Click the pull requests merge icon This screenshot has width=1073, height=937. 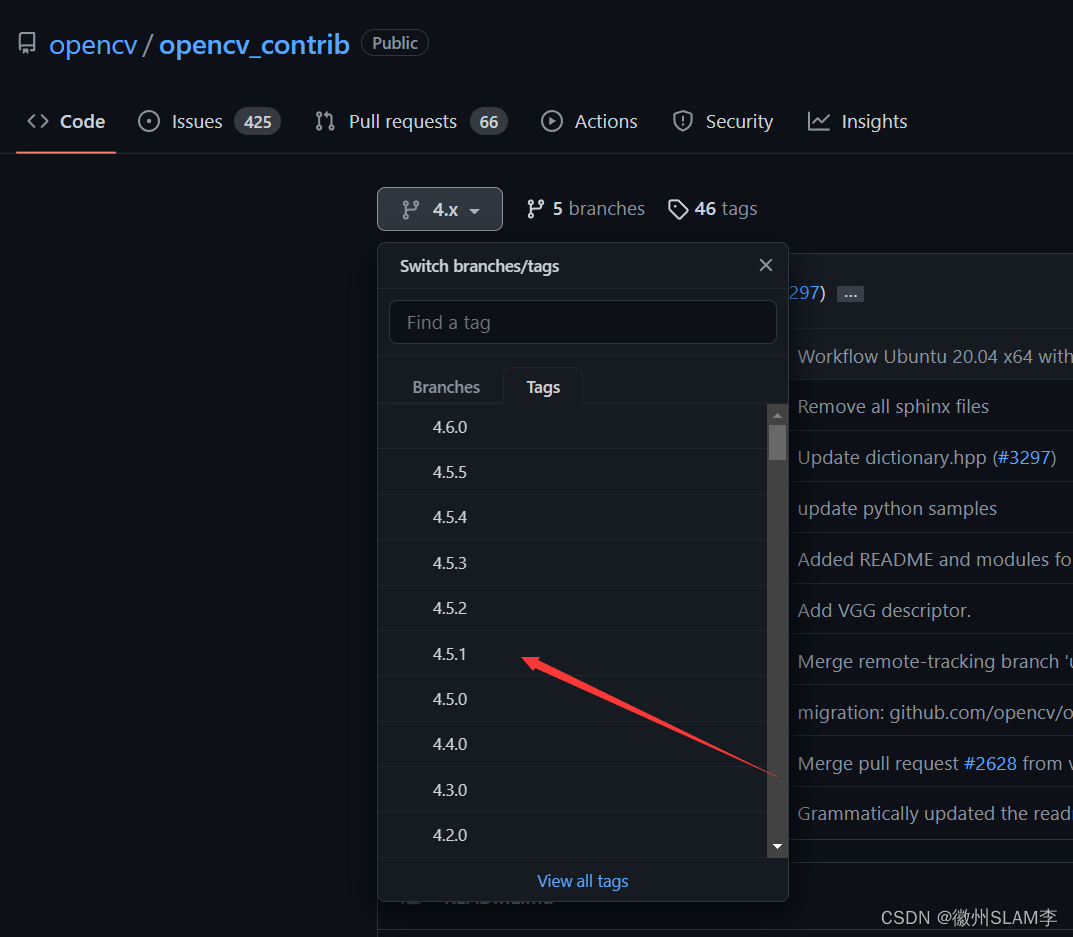point(324,121)
